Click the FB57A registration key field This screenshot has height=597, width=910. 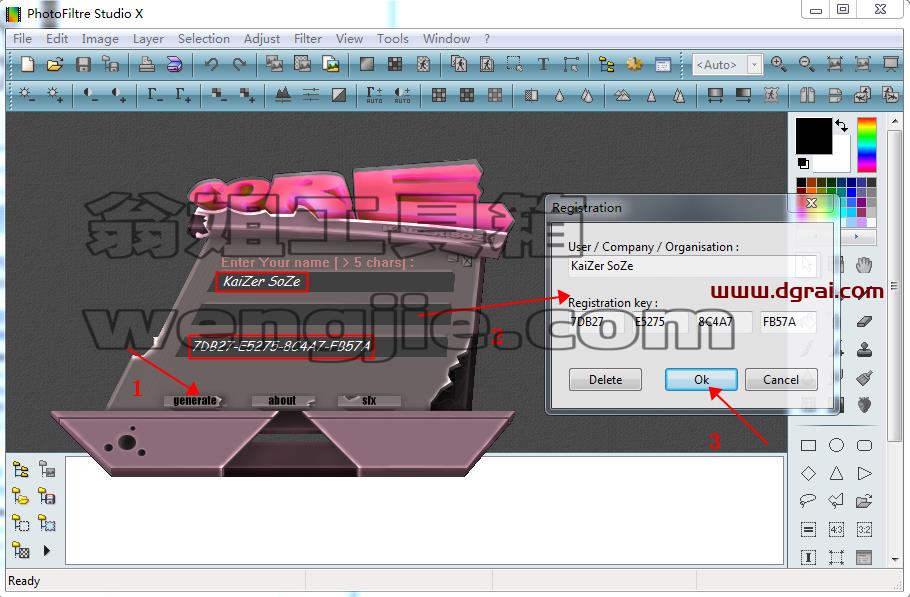[x=788, y=321]
